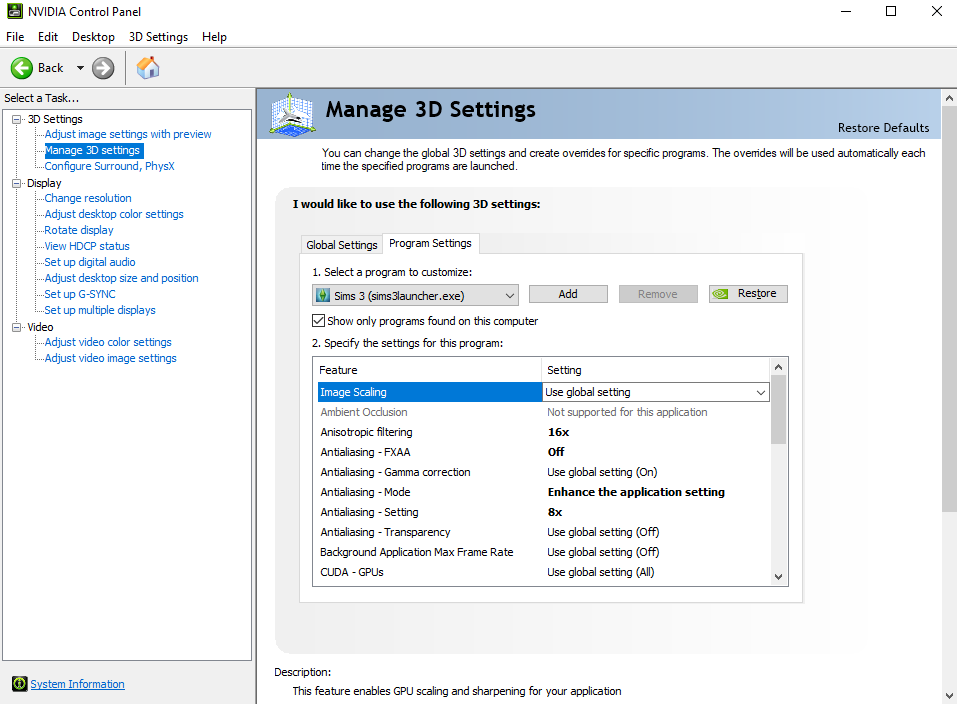Open Configure Surround, PhysX

click(x=109, y=166)
